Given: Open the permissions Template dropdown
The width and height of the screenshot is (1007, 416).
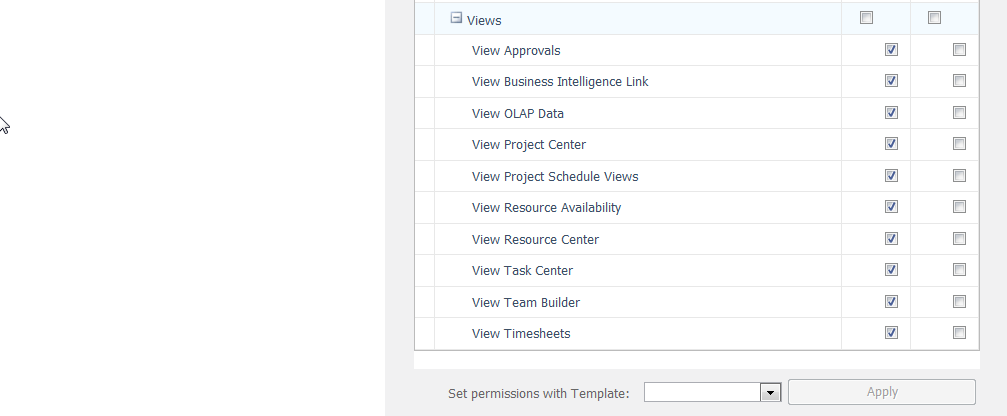Looking at the screenshot, I should 770,392.
